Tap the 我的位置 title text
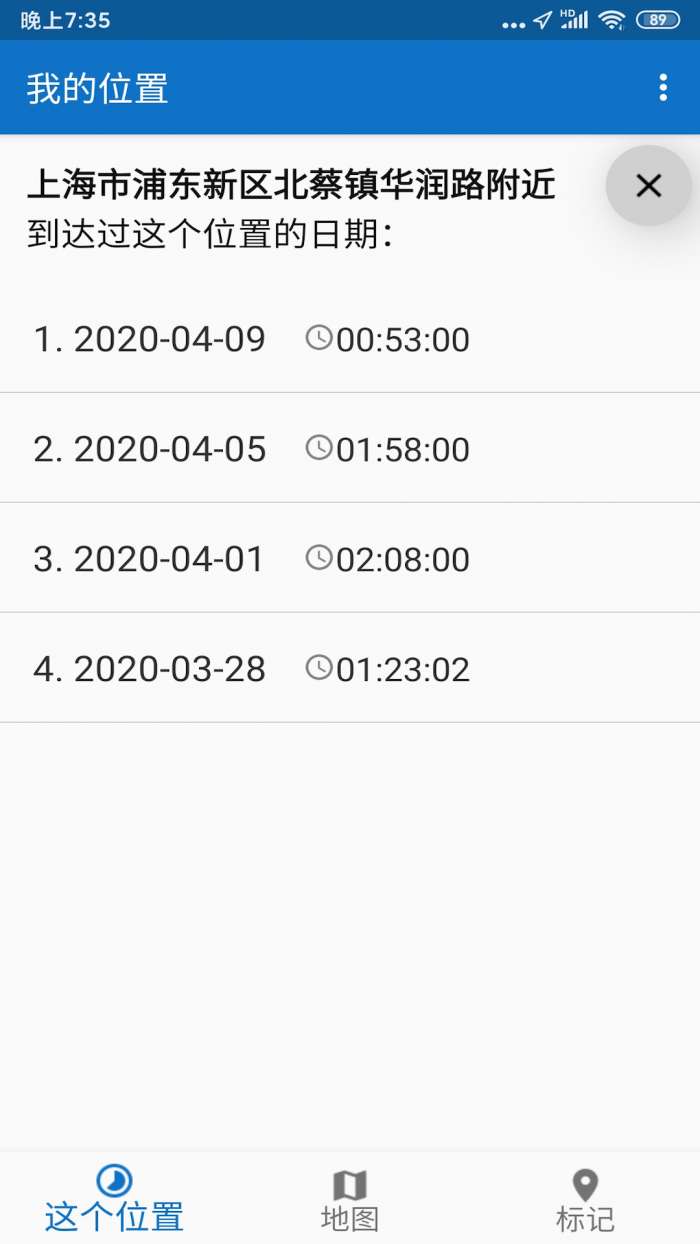The image size is (700, 1244). (97, 89)
